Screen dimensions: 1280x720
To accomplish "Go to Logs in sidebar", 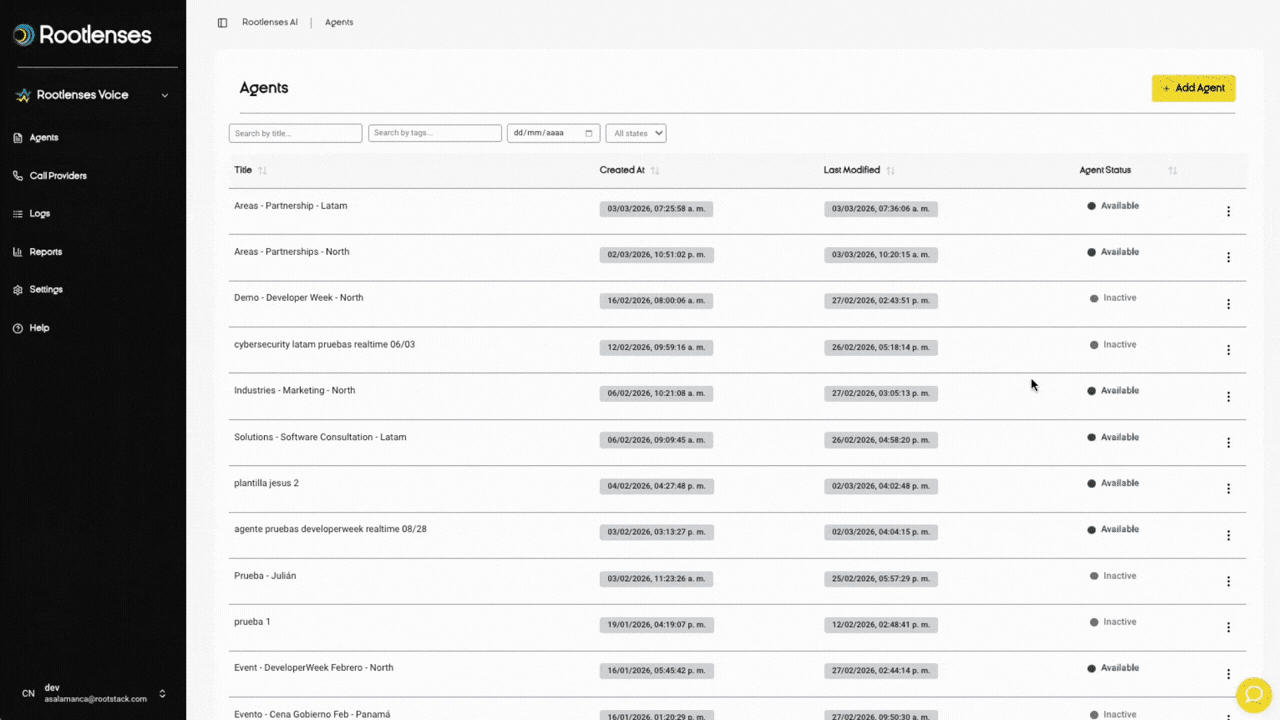I will coord(39,214).
